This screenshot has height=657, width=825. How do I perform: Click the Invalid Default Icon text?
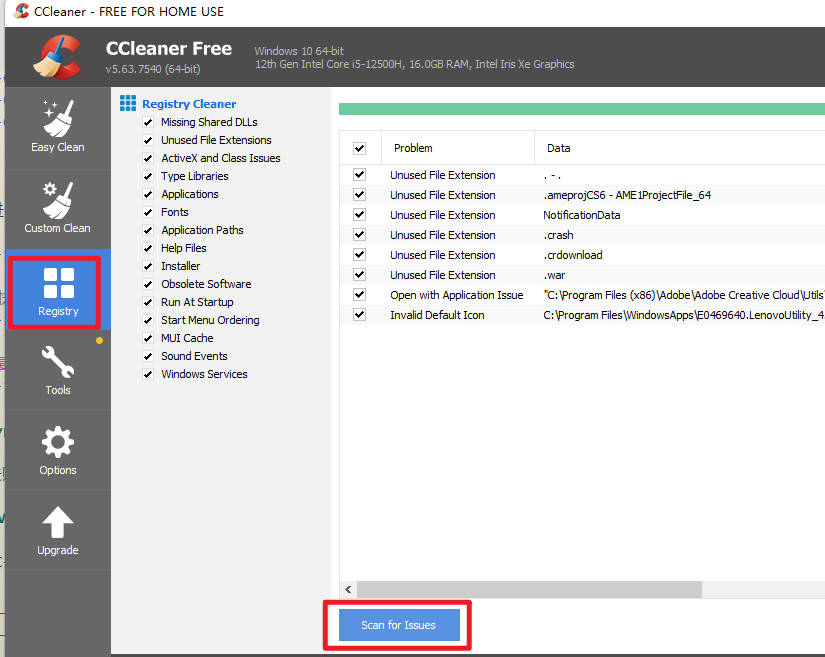point(437,315)
